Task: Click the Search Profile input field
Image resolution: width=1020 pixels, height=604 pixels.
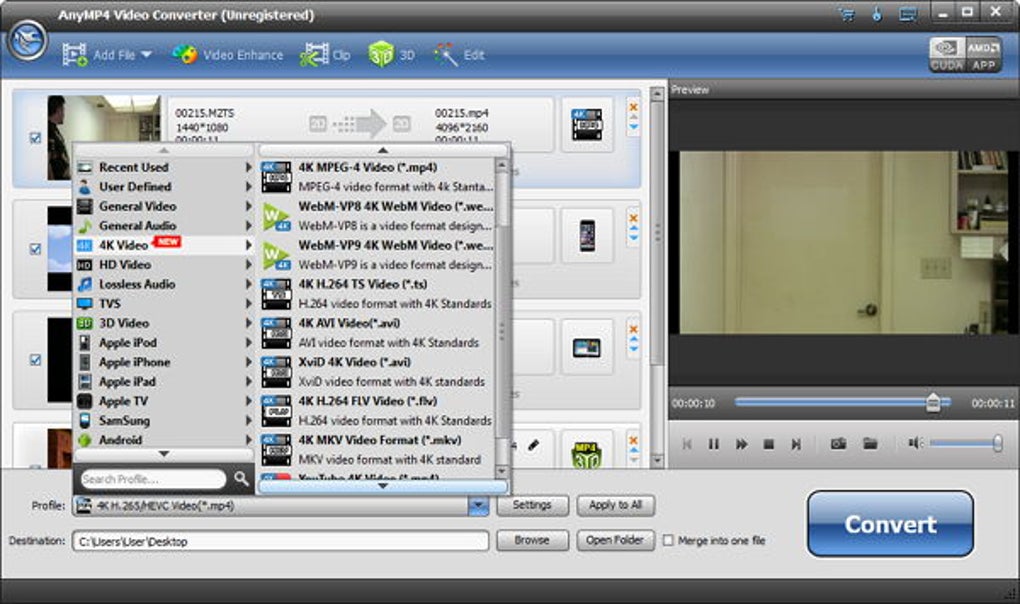Action: [153, 479]
